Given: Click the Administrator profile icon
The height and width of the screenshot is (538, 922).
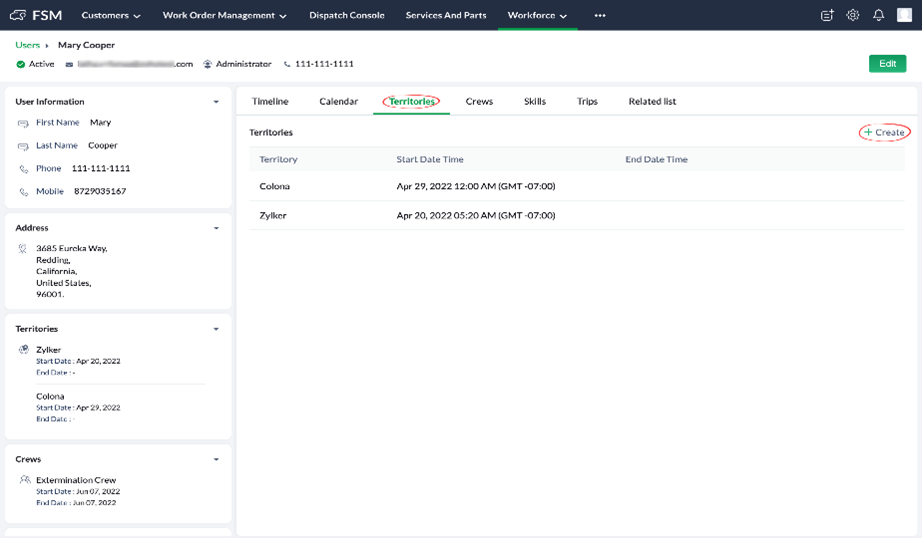Looking at the screenshot, I should (x=208, y=64).
